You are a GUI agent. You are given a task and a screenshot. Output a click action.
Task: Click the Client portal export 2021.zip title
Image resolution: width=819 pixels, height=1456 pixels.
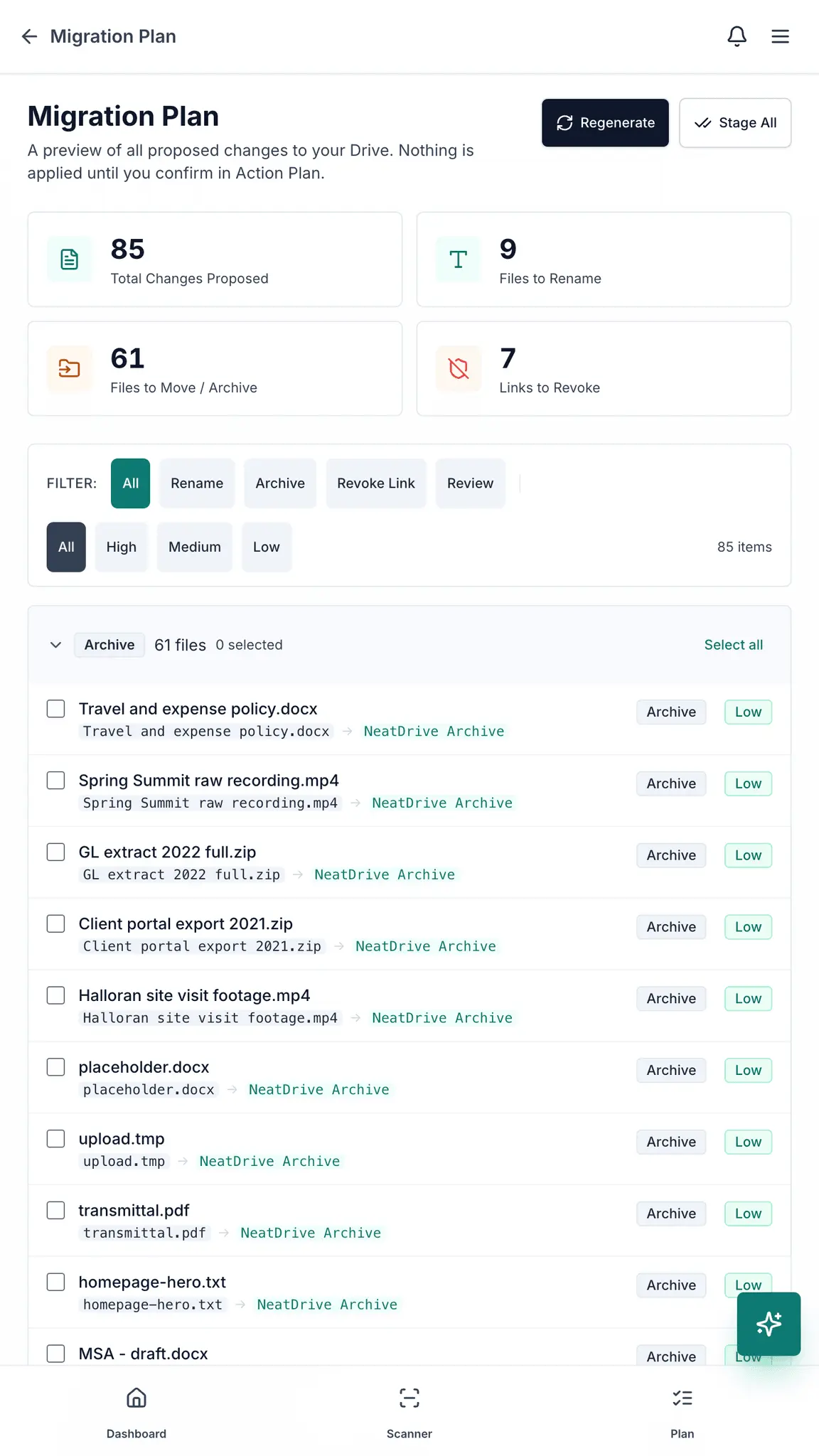[186, 924]
